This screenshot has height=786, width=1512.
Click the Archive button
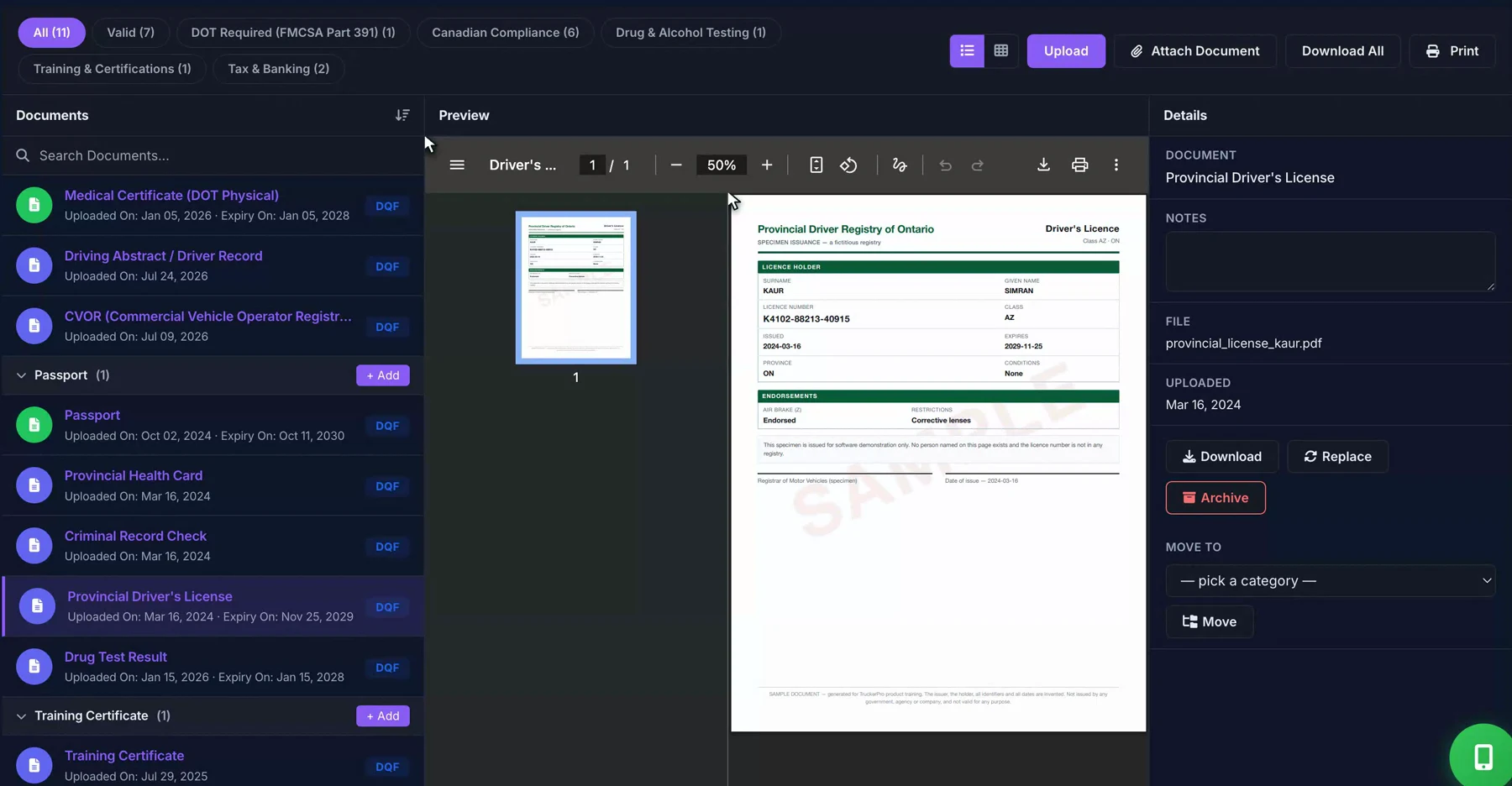pyautogui.click(x=1215, y=498)
